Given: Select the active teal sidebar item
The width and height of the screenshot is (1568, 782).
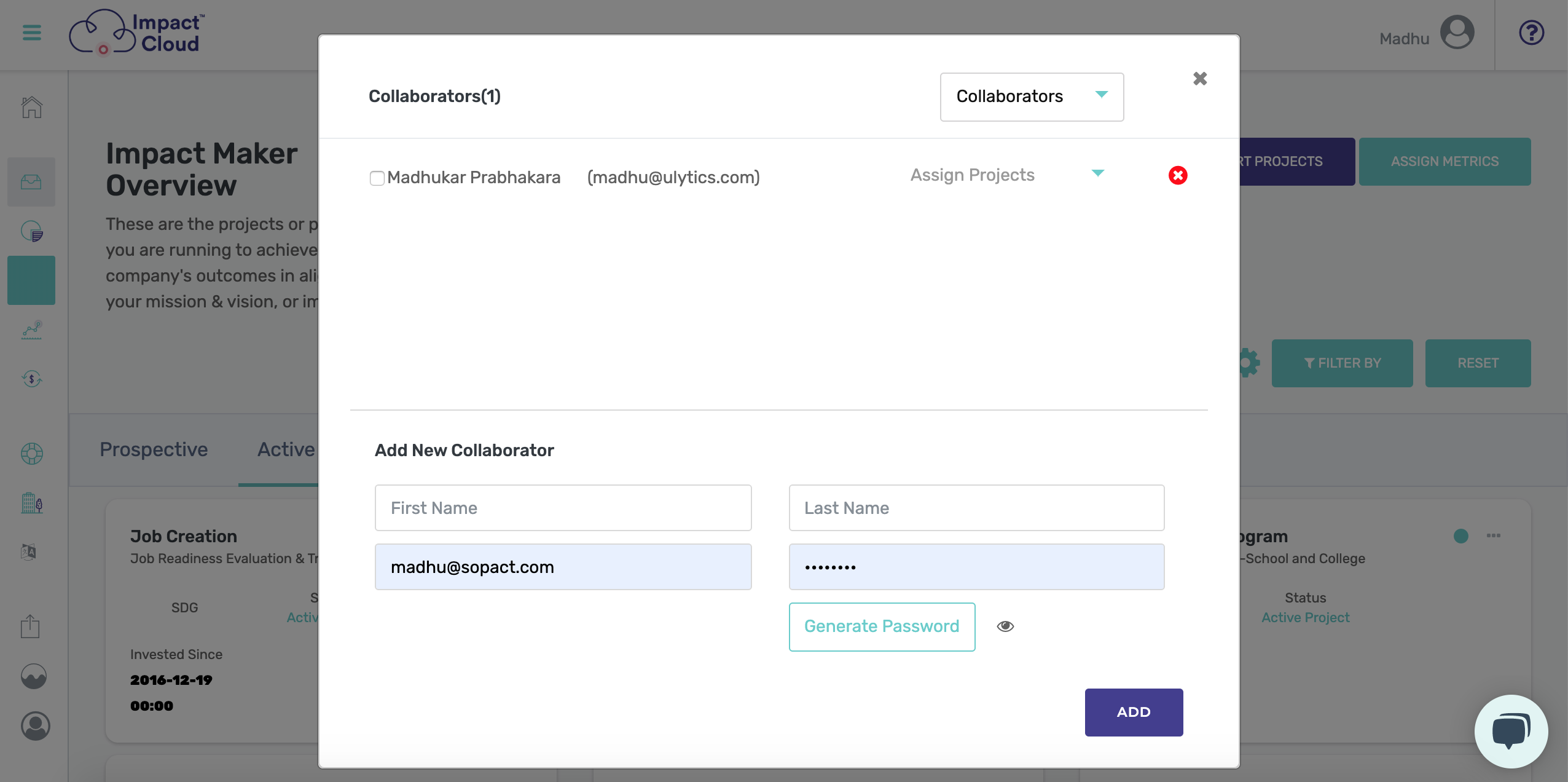Looking at the screenshot, I should 31,280.
